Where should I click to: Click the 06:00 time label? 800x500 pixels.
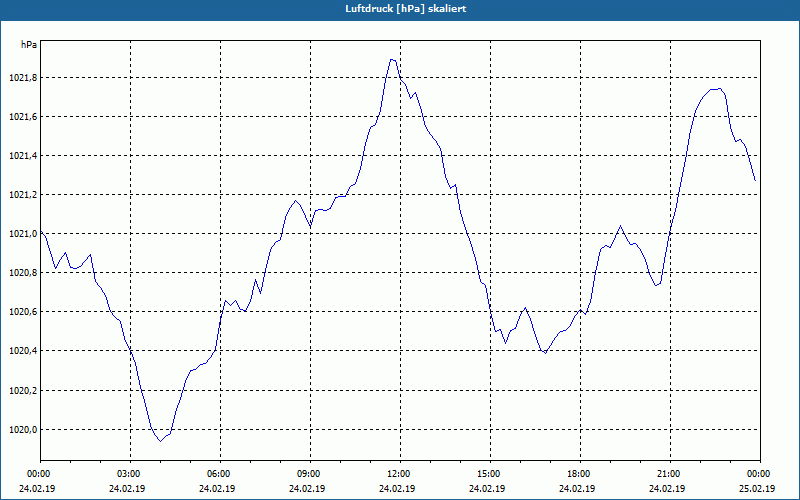220,474
